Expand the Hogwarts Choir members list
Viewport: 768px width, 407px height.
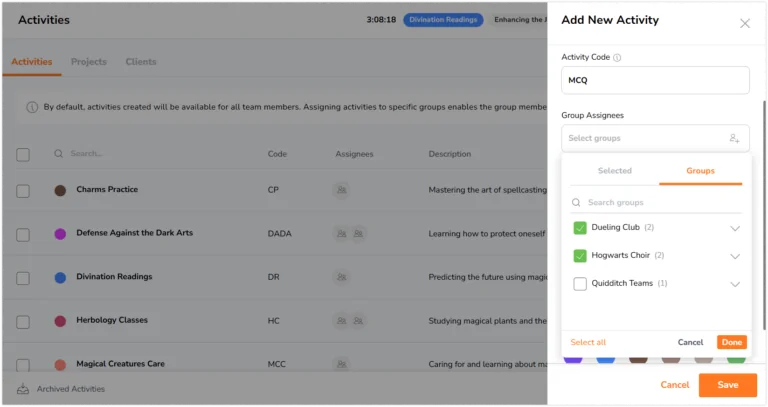(x=735, y=256)
